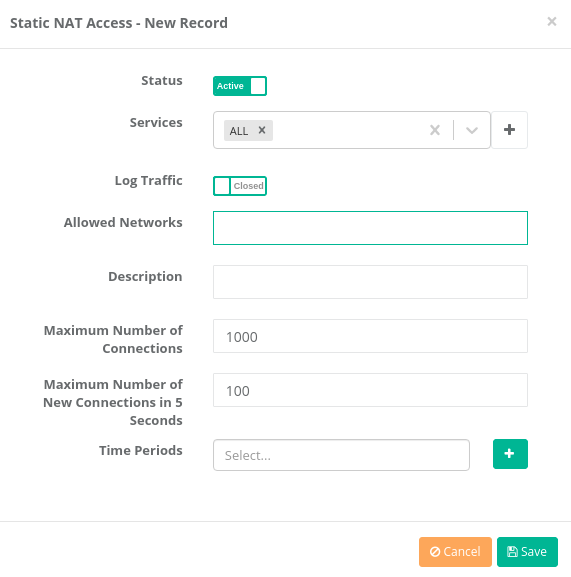This screenshot has width=571, height=577.
Task: Click the empty area of Services box
Action: coord(350,130)
